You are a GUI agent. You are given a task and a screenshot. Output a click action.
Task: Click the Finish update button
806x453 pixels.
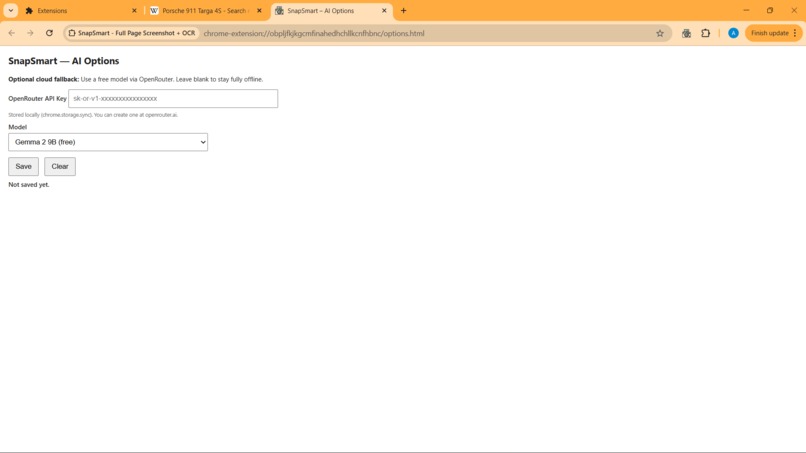pos(773,33)
